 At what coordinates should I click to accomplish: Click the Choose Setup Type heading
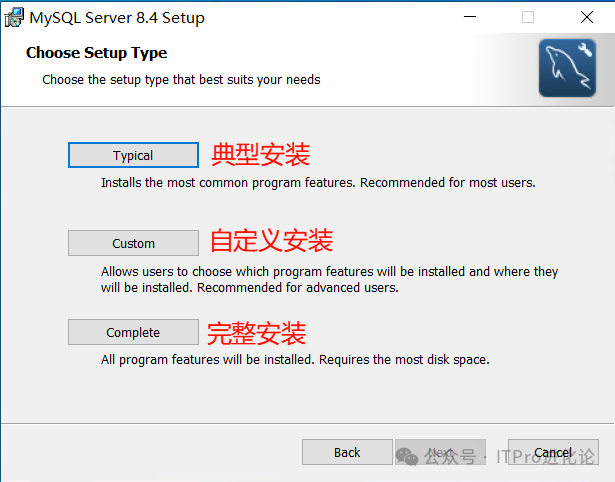coord(96,53)
